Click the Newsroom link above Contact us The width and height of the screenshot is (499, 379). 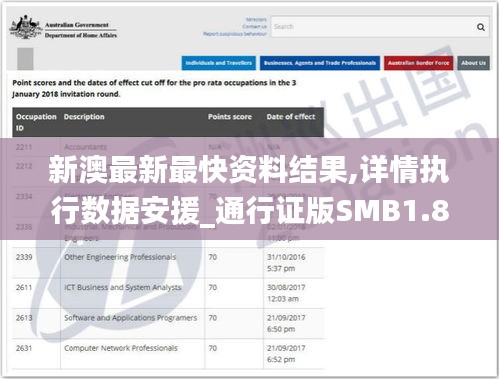pyautogui.click(x=256, y=20)
